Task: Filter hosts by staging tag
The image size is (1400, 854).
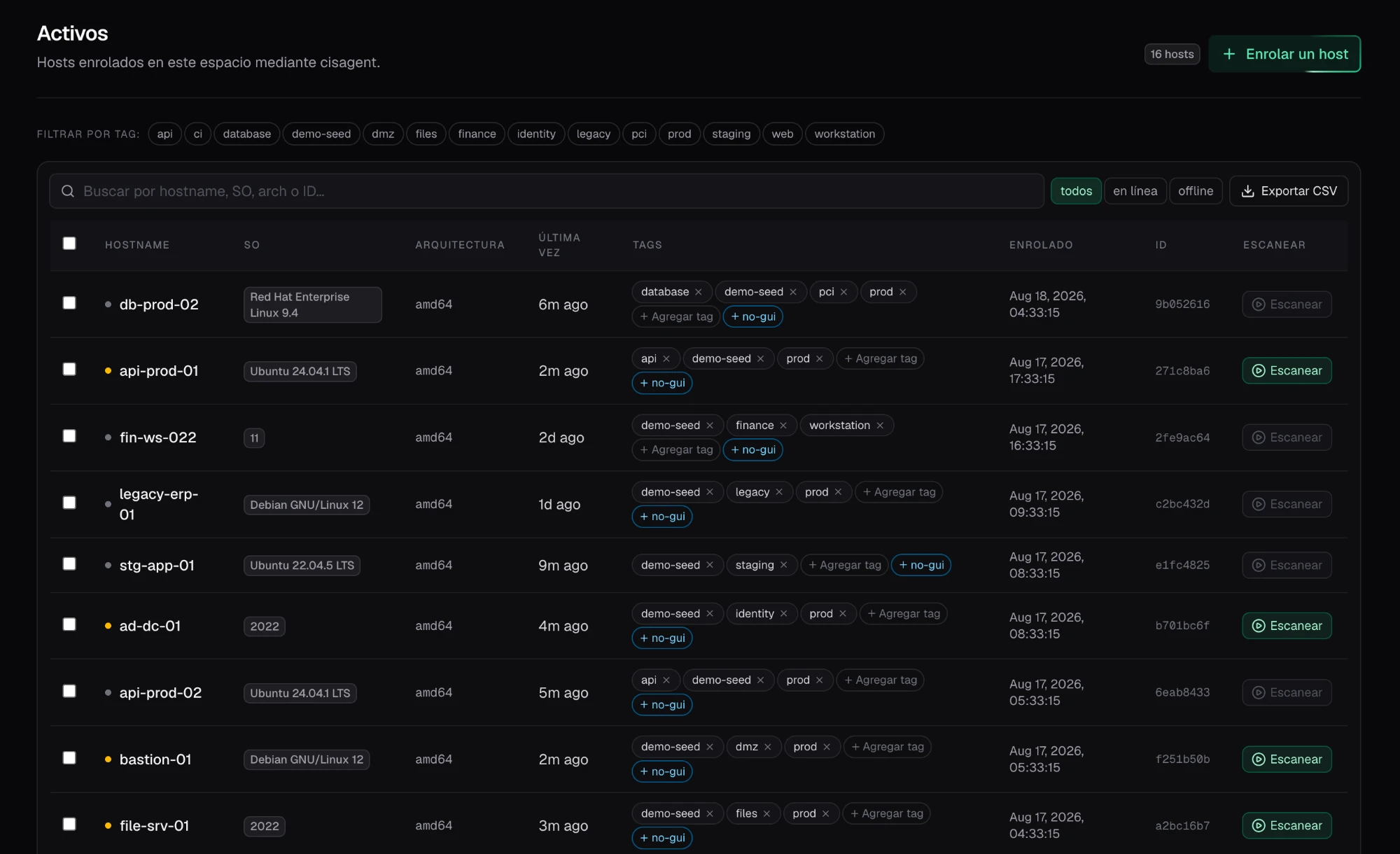Action: 731,134
